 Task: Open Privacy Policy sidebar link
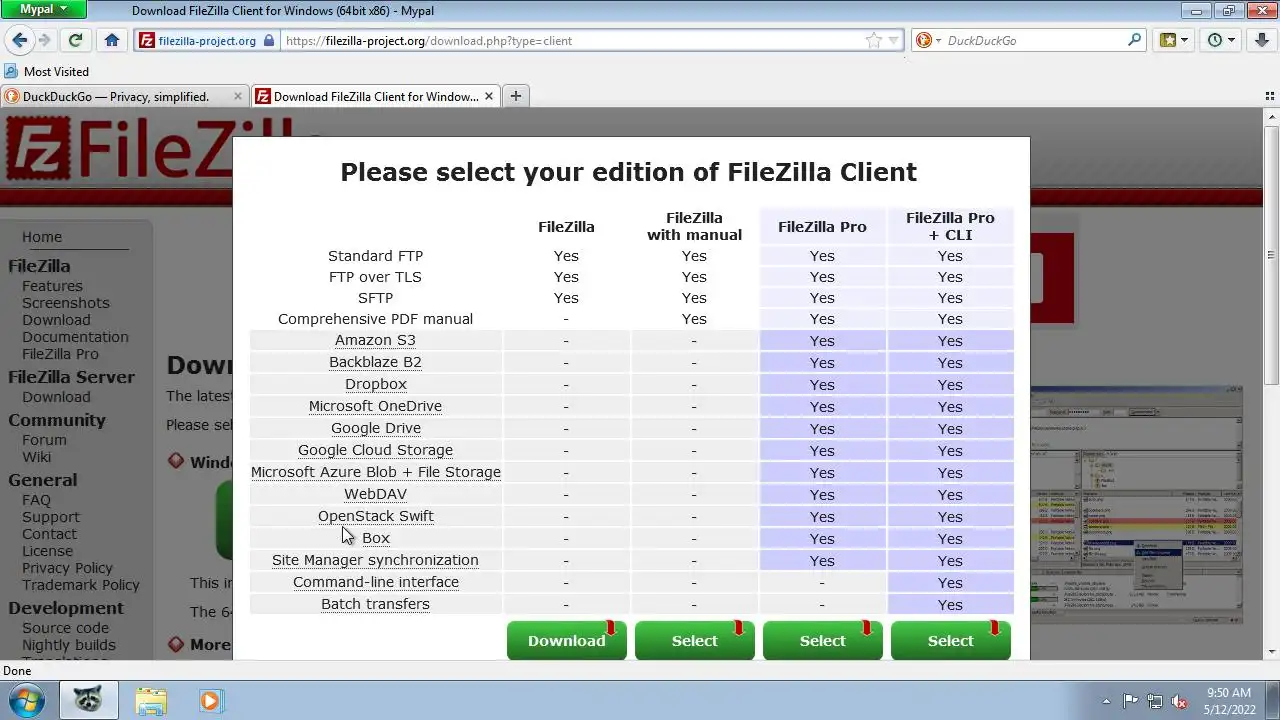67,568
